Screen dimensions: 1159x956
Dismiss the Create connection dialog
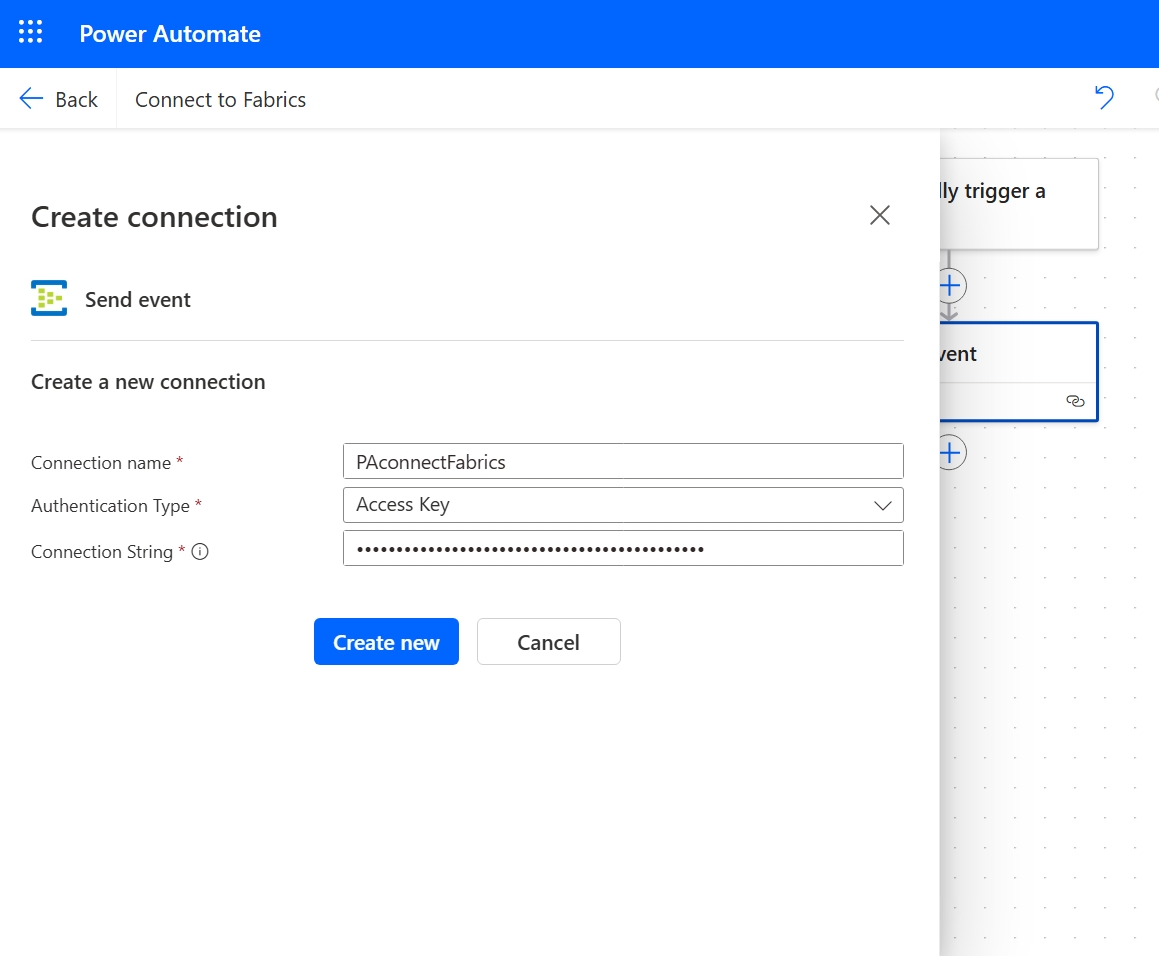tap(879, 214)
